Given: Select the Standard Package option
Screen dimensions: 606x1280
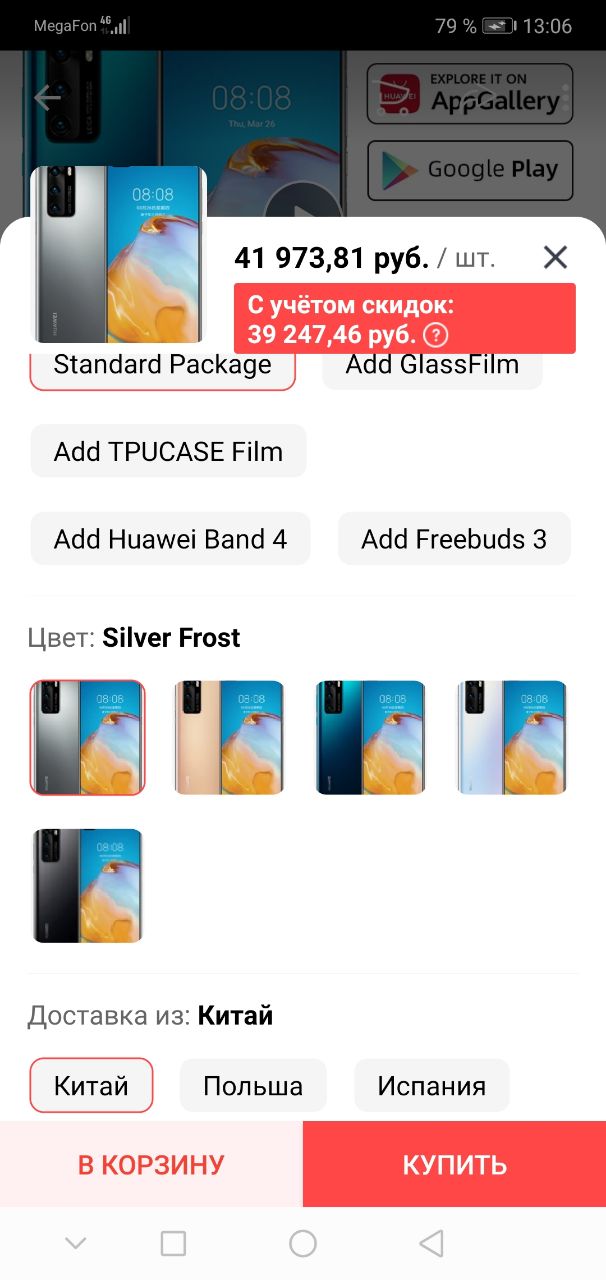Looking at the screenshot, I should tap(163, 365).
